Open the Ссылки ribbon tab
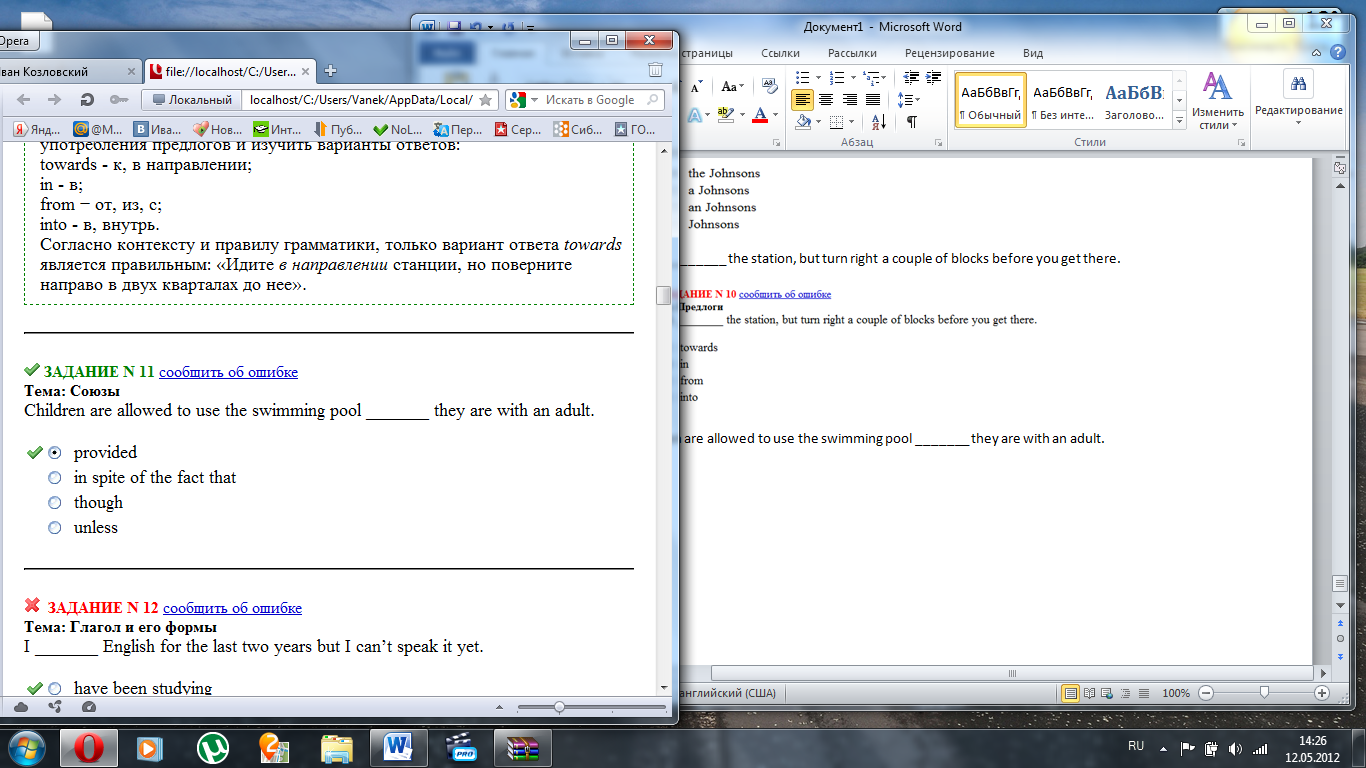Screen dimensions: 1366x768 pos(780,53)
